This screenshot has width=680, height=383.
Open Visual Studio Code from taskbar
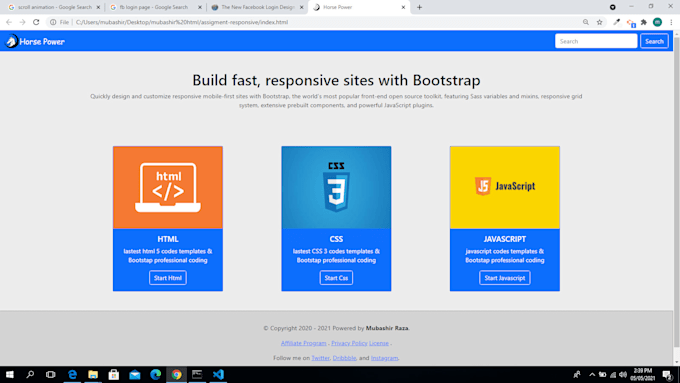pos(218,374)
